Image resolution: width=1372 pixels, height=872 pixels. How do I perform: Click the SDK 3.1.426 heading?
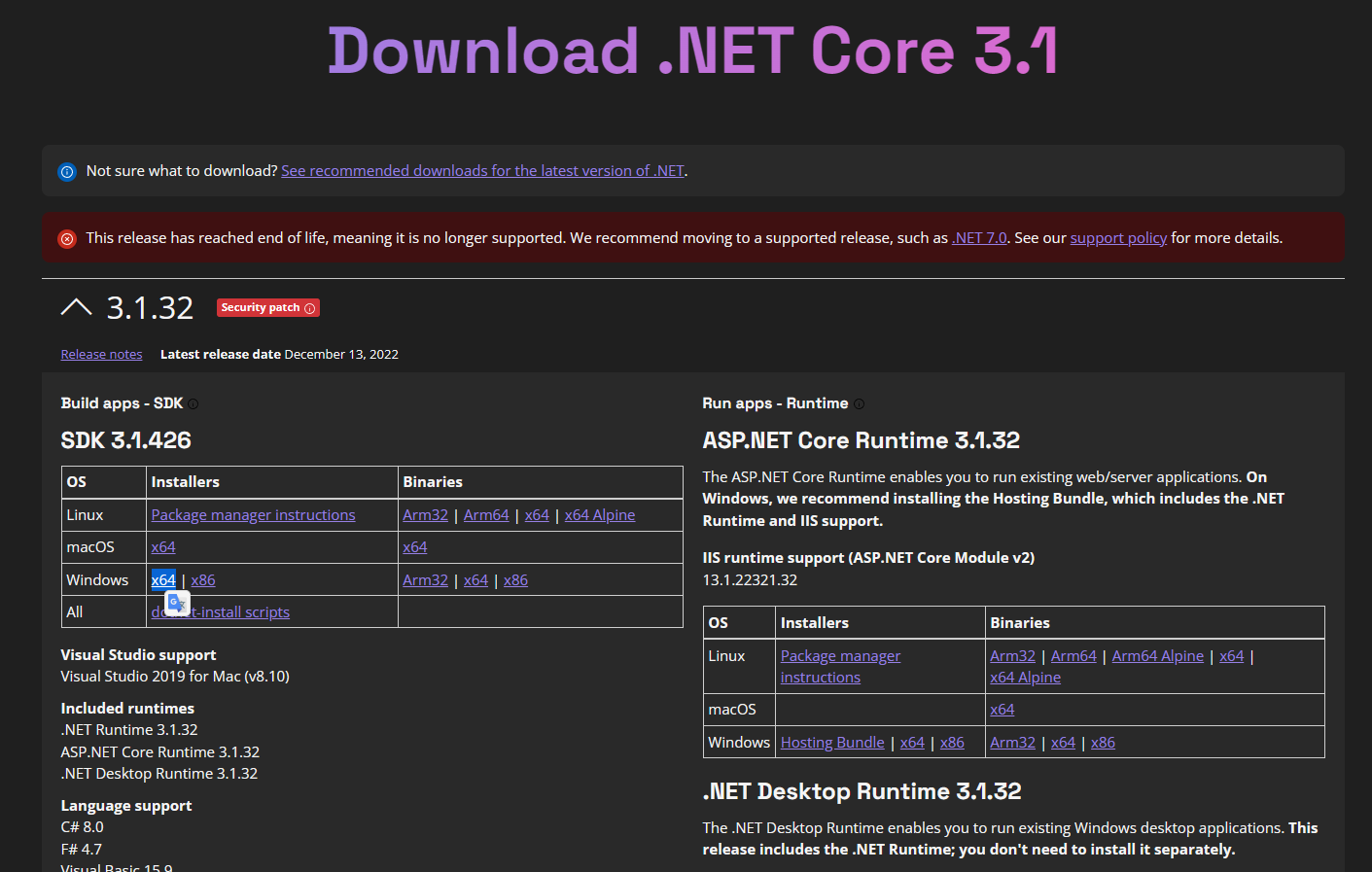[126, 440]
